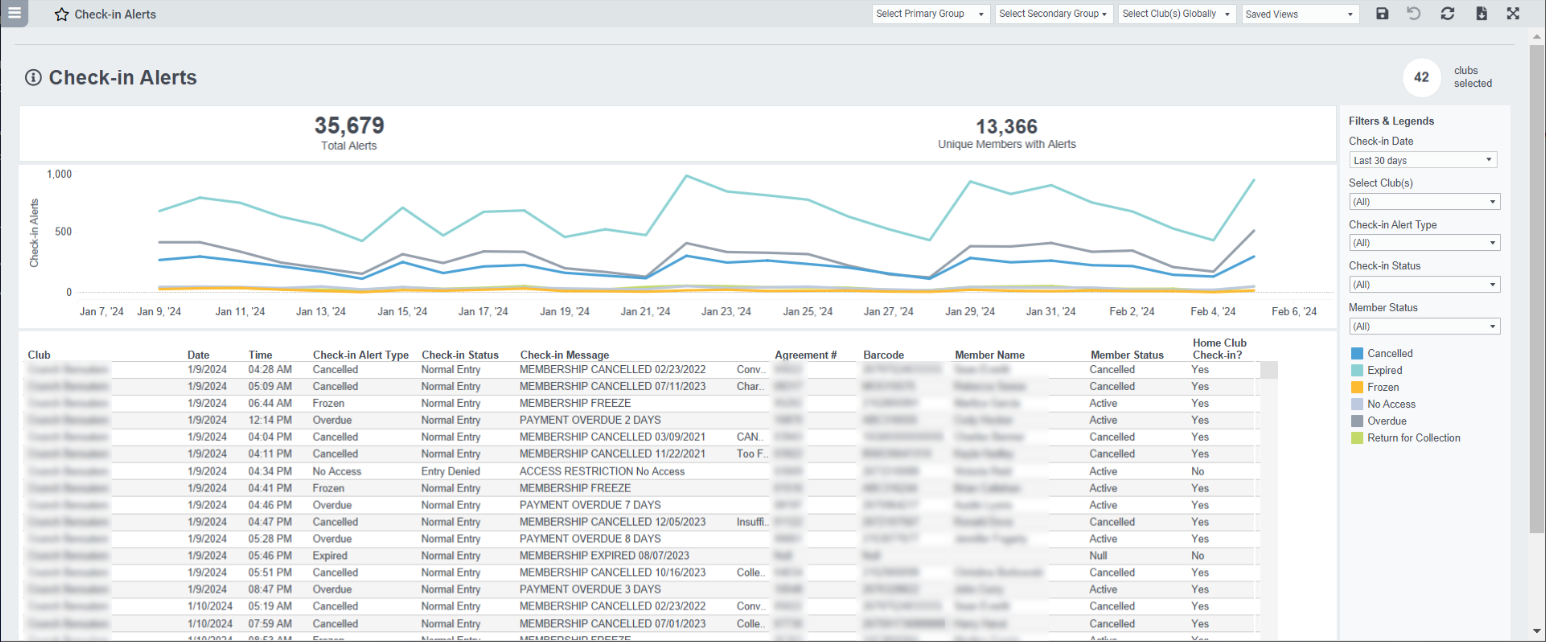Click the save view icon in the toolbar
Image resolution: width=1546 pixels, height=642 pixels.
[x=1383, y=14]
